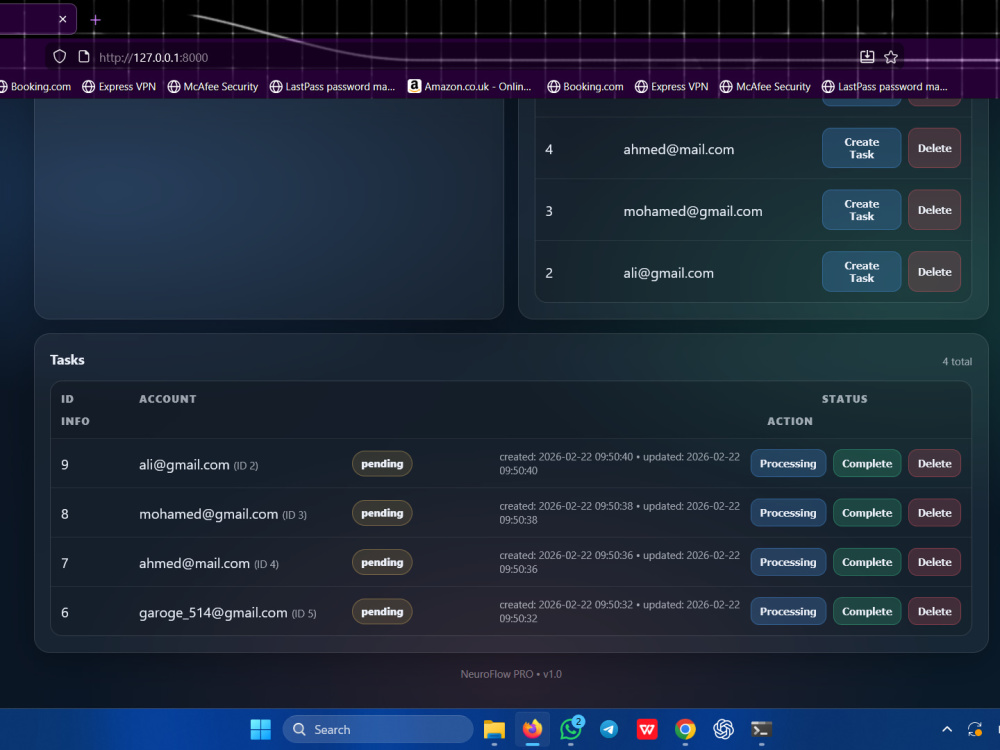Open ChatGPT from the taskbar
This screenshot has height=750, width=1000.
724,729
